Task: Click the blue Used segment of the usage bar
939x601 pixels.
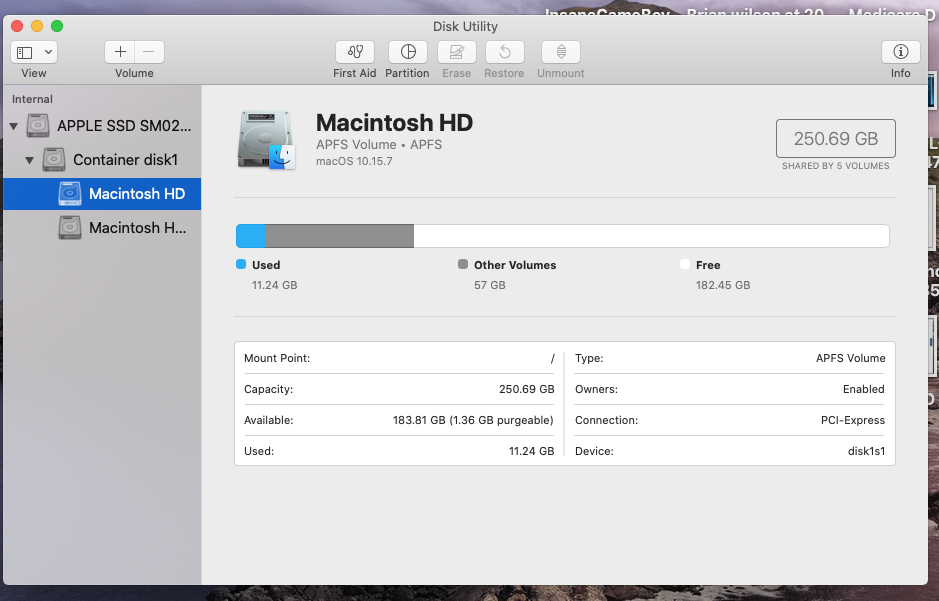Action: pos(250,236)
